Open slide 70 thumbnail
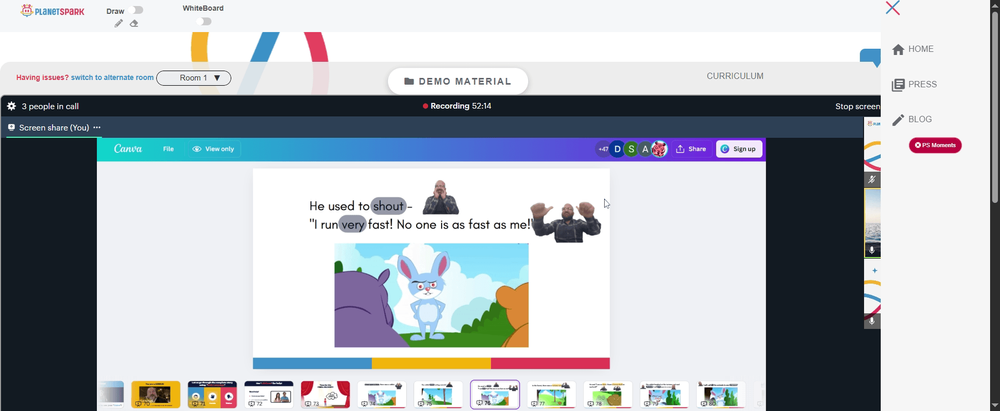The image size is (1000, 411). [155, 394]
